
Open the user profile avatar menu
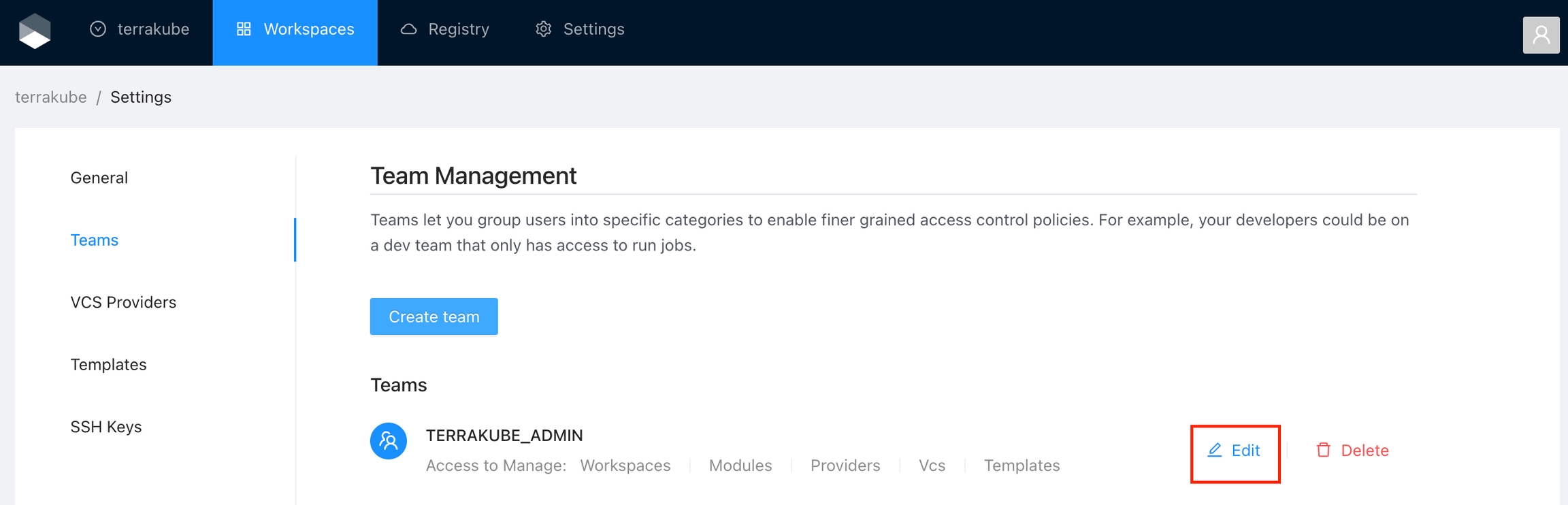pyautogui.click(x=1541, y=35)
